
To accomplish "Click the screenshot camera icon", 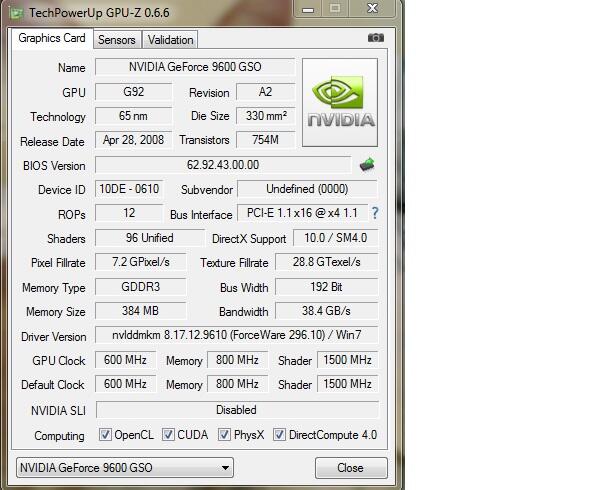I will click(x=376, y=38).
